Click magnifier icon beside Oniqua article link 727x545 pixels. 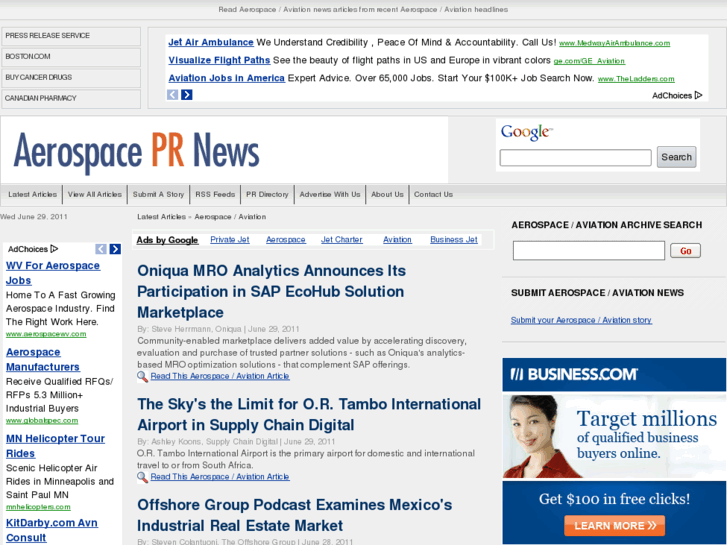(x=142, y=376)
